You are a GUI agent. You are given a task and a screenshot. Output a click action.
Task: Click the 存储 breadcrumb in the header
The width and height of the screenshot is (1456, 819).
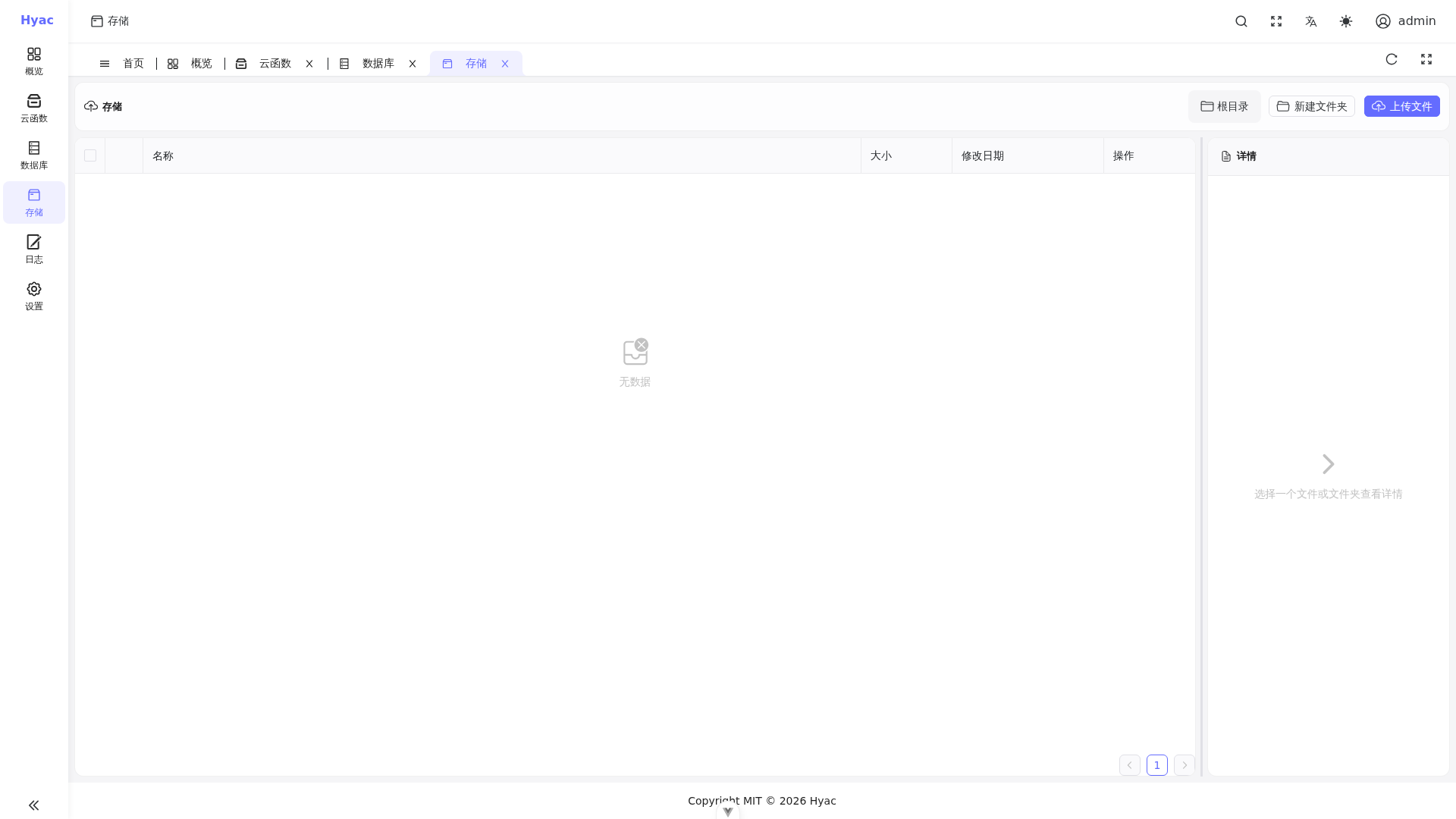coord(110,21)
